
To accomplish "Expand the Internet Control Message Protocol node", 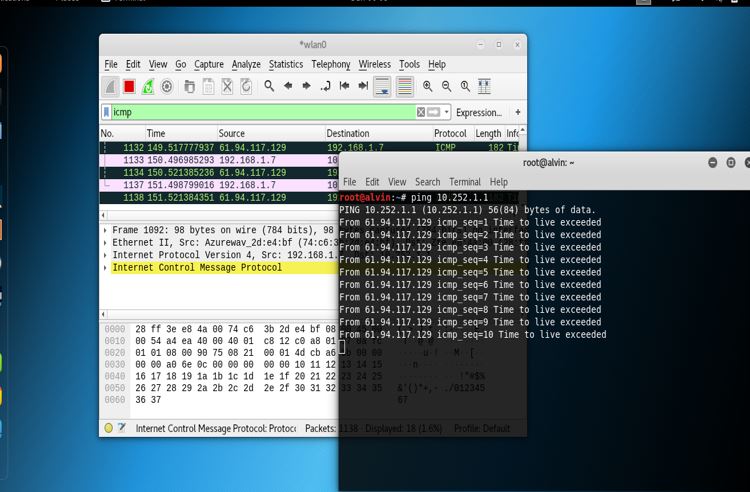I will pos(105,267).
